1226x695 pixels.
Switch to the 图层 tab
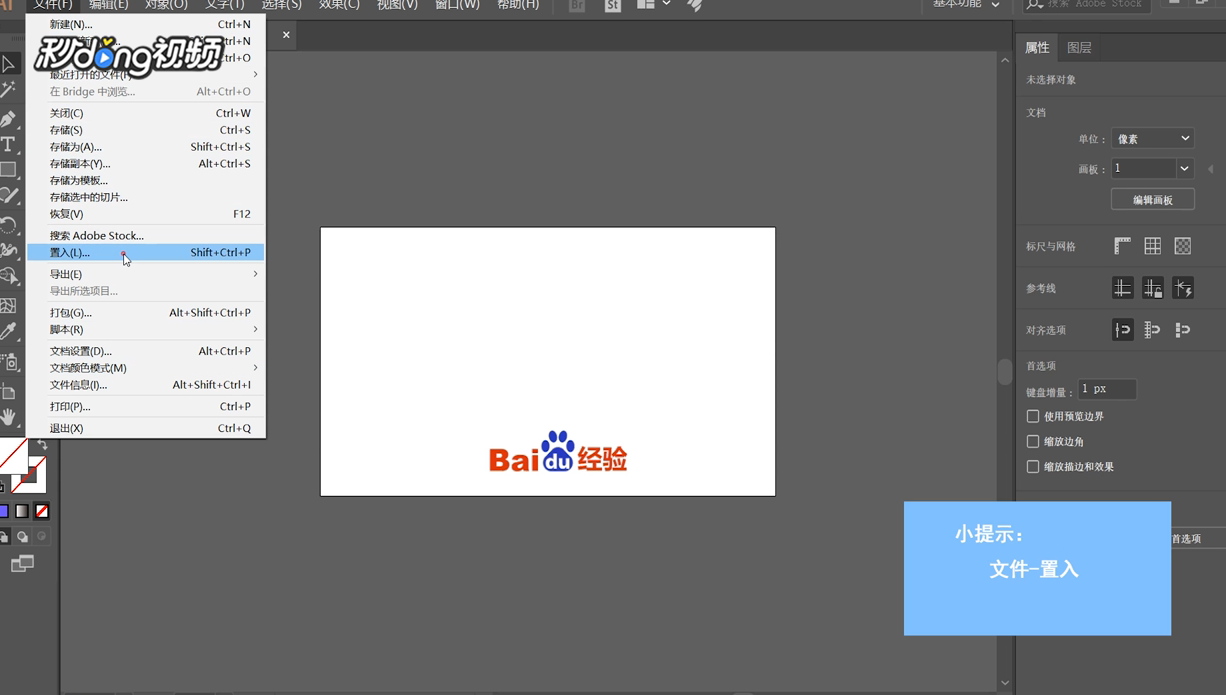[1079, 47]
